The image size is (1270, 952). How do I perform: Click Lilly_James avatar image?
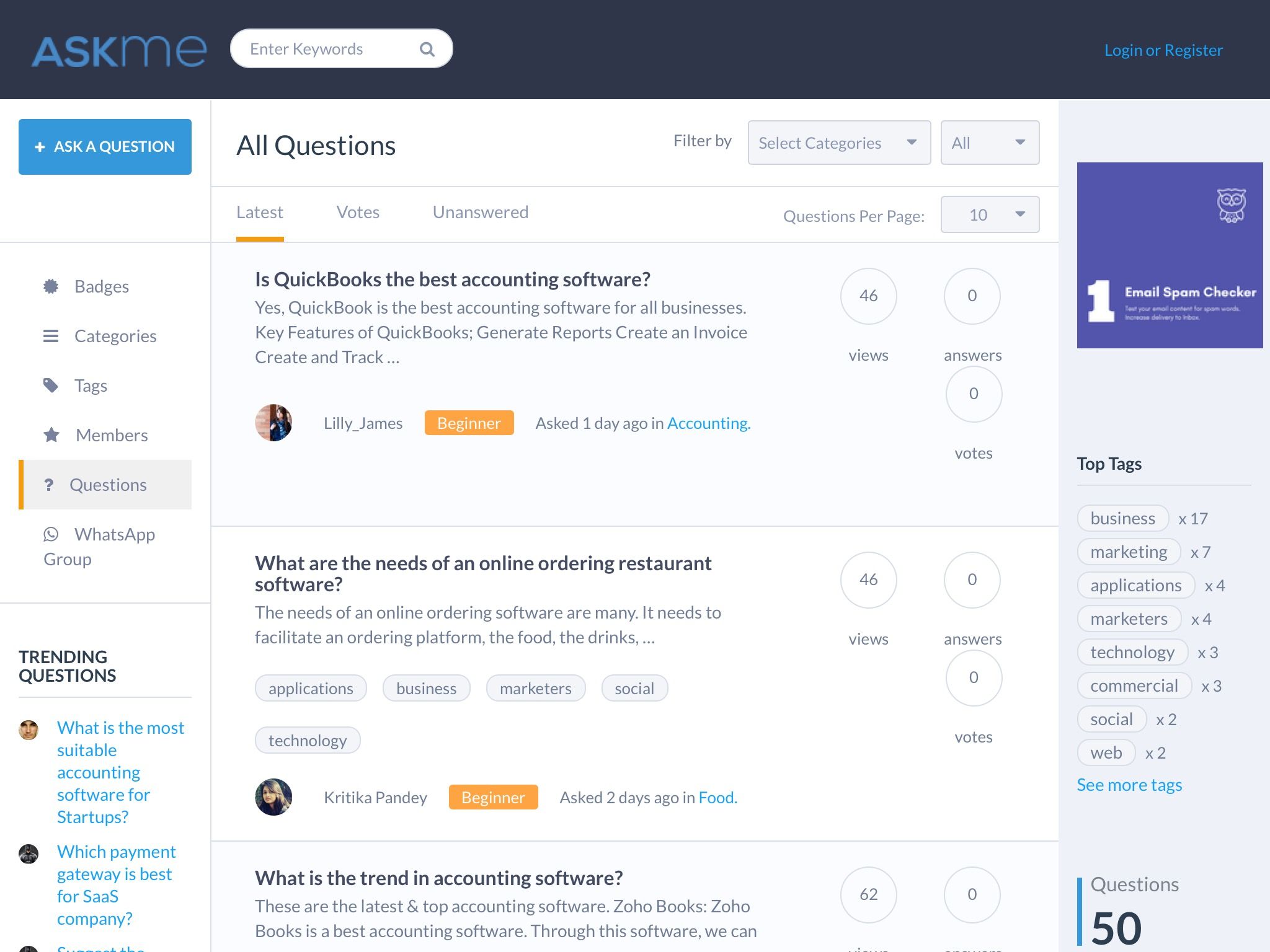click(273, 423)
